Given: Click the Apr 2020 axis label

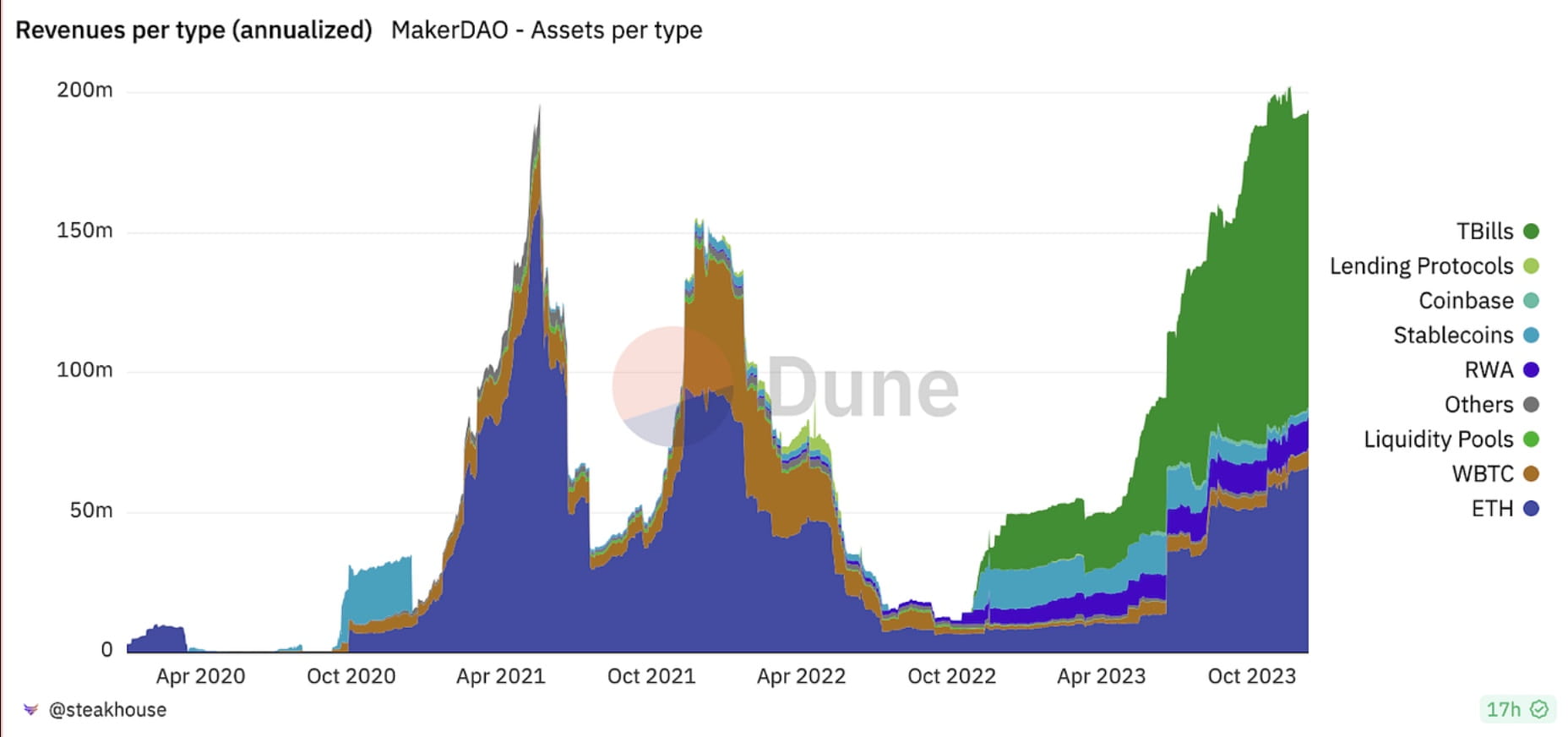Looking at the screenshot, I should (x=200, y=676).
